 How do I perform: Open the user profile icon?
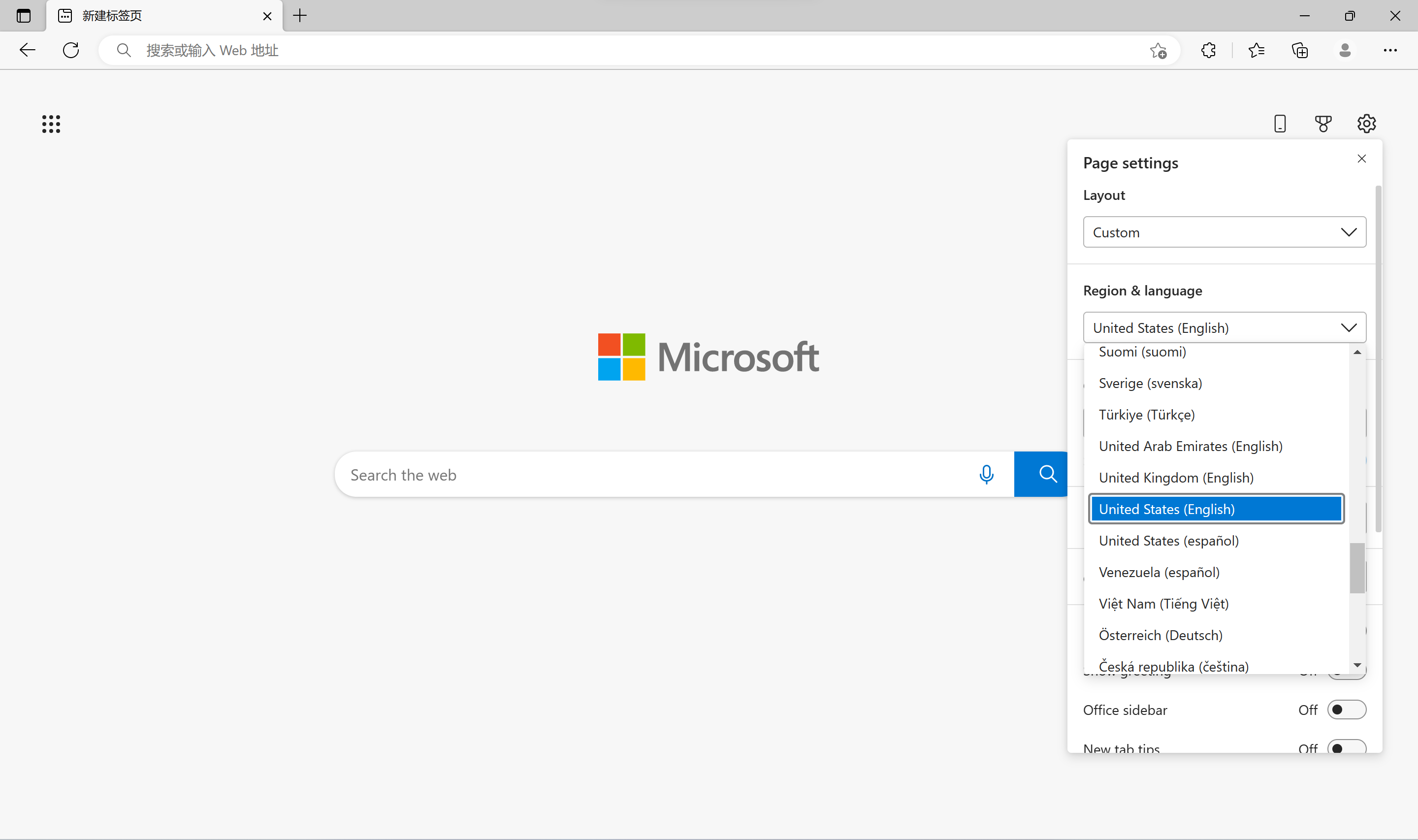pos(1345,50)
